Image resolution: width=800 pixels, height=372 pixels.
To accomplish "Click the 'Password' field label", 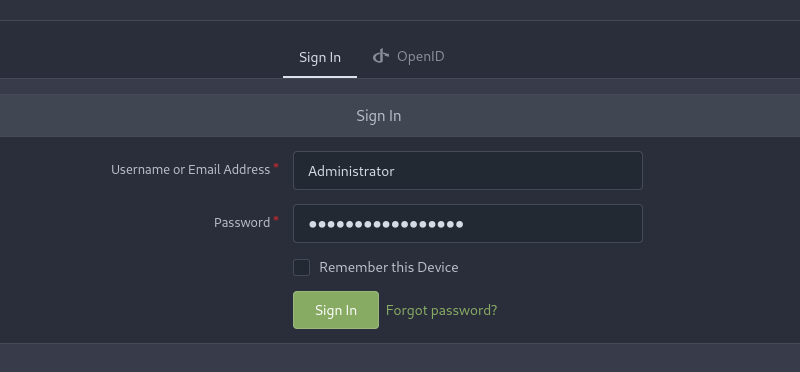I will [x=242, y=222].
